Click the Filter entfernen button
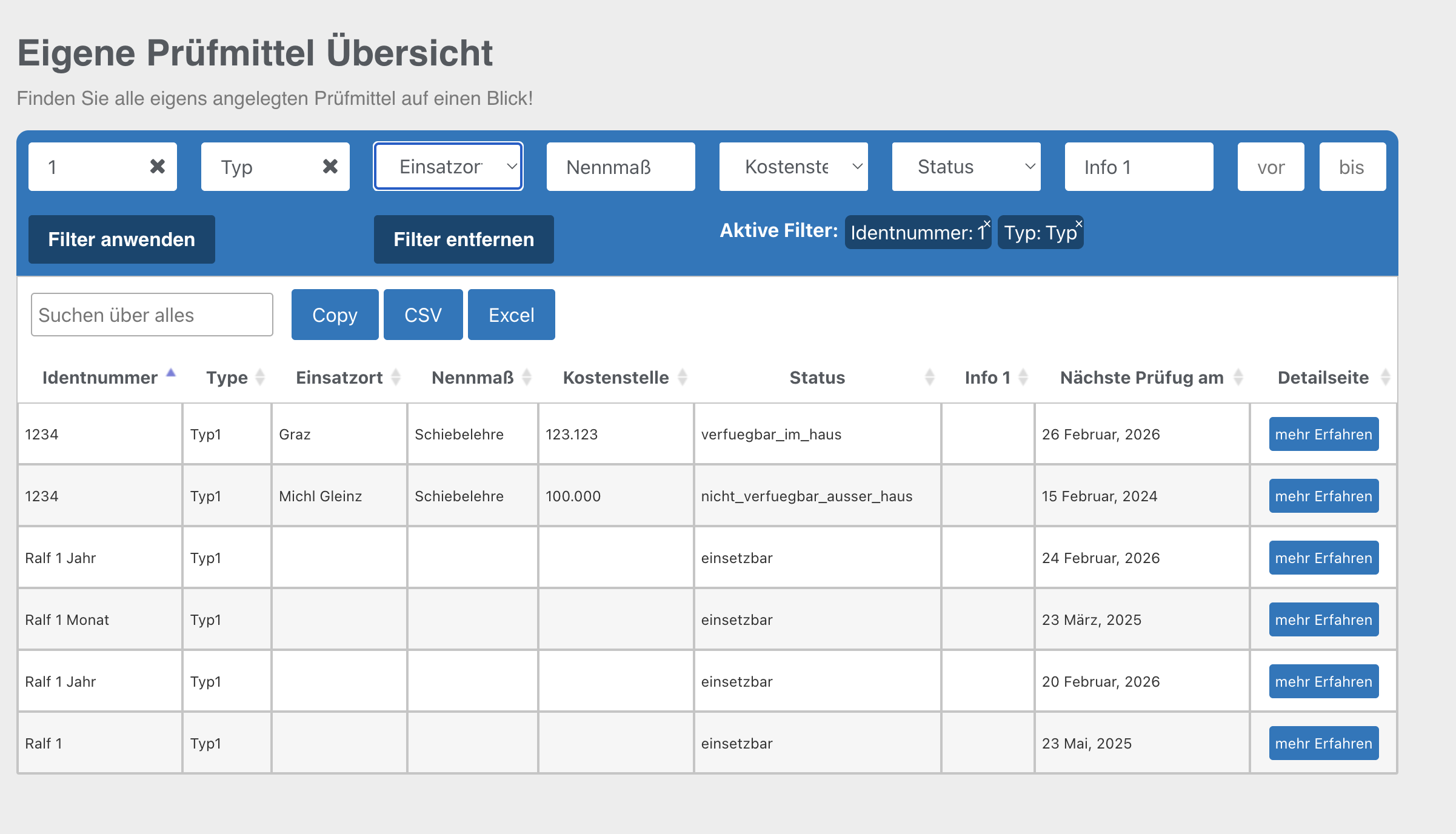 (464, 239)
